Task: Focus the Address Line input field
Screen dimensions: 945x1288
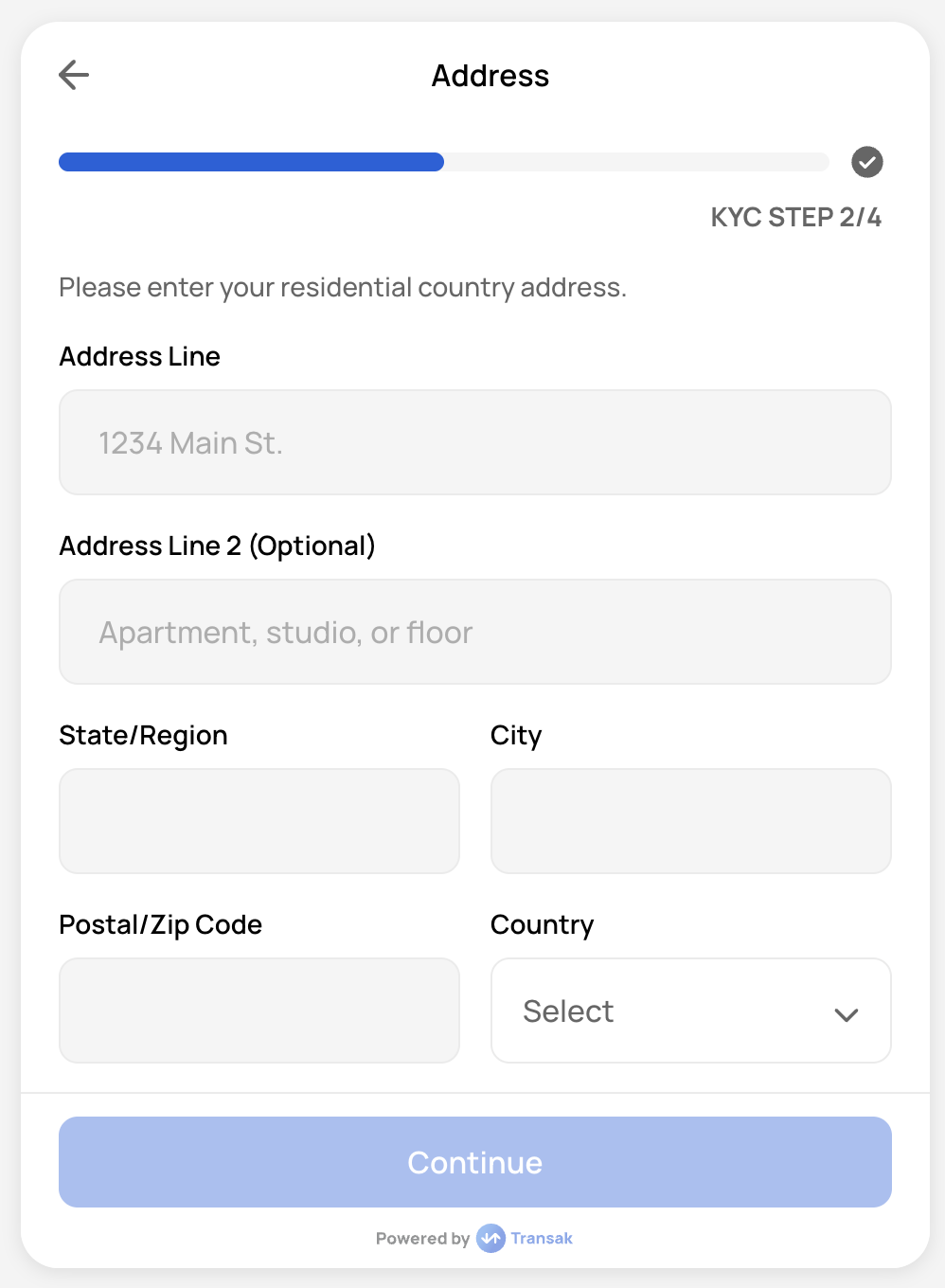Action: click(x=474, y=442)
